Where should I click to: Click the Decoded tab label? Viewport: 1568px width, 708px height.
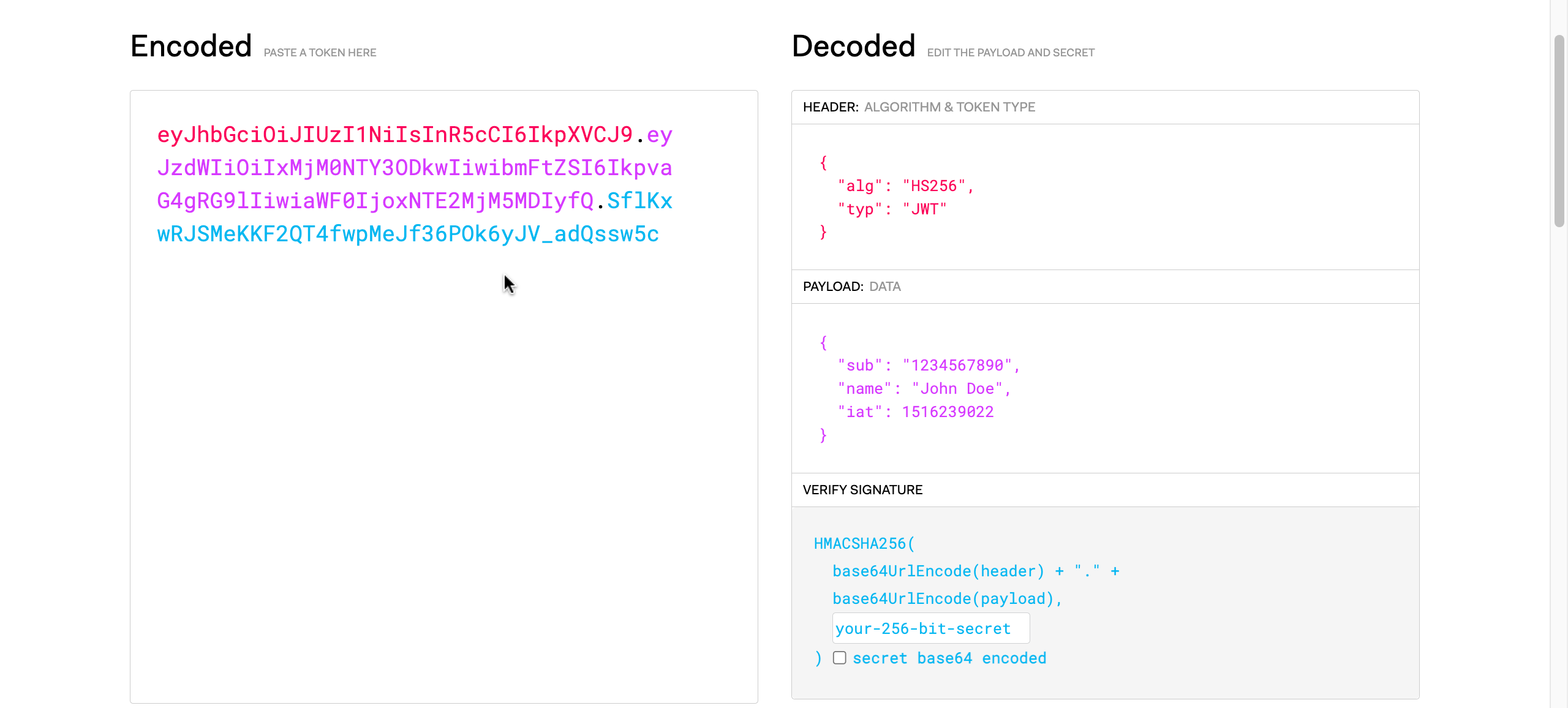854,46
